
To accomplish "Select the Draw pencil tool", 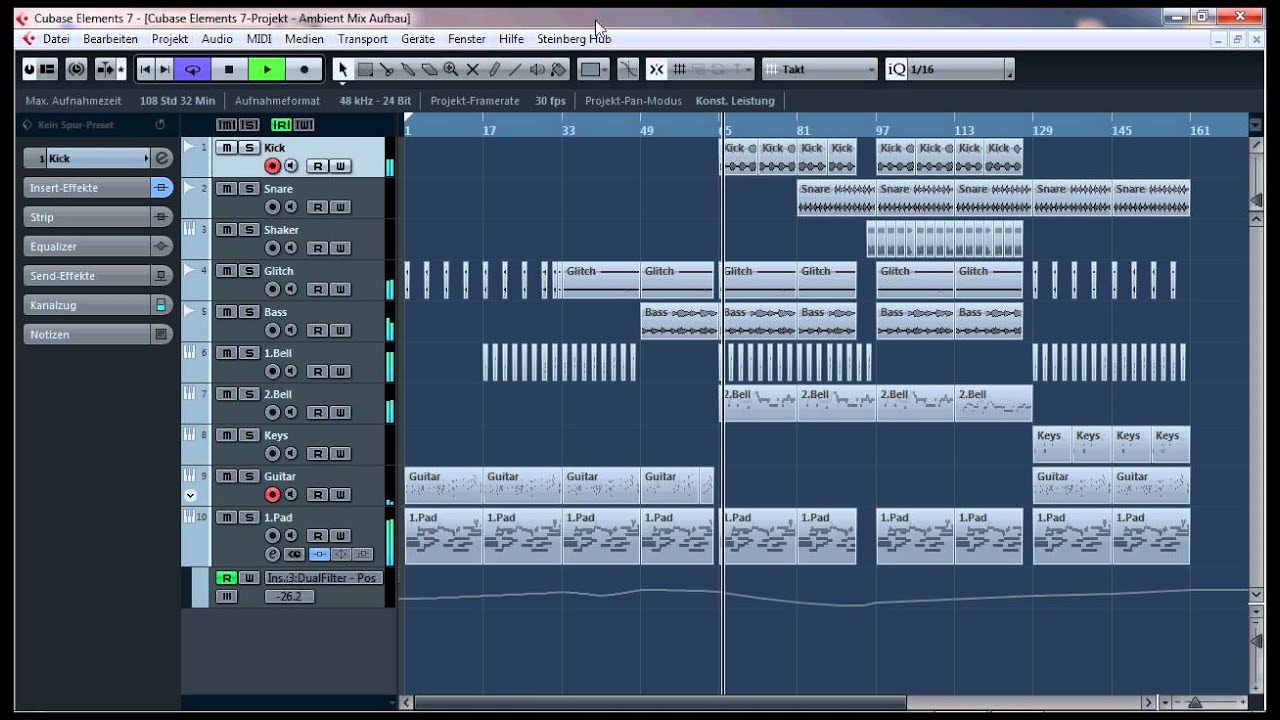I will point(494,69).
